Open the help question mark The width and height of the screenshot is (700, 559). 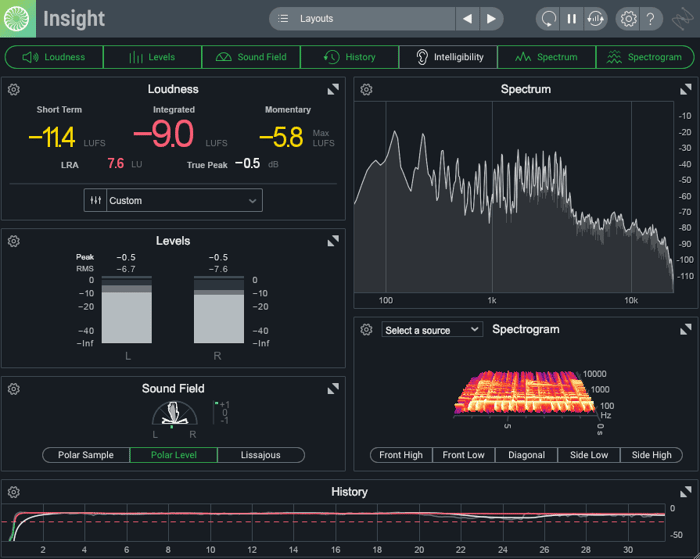point(651,19)
